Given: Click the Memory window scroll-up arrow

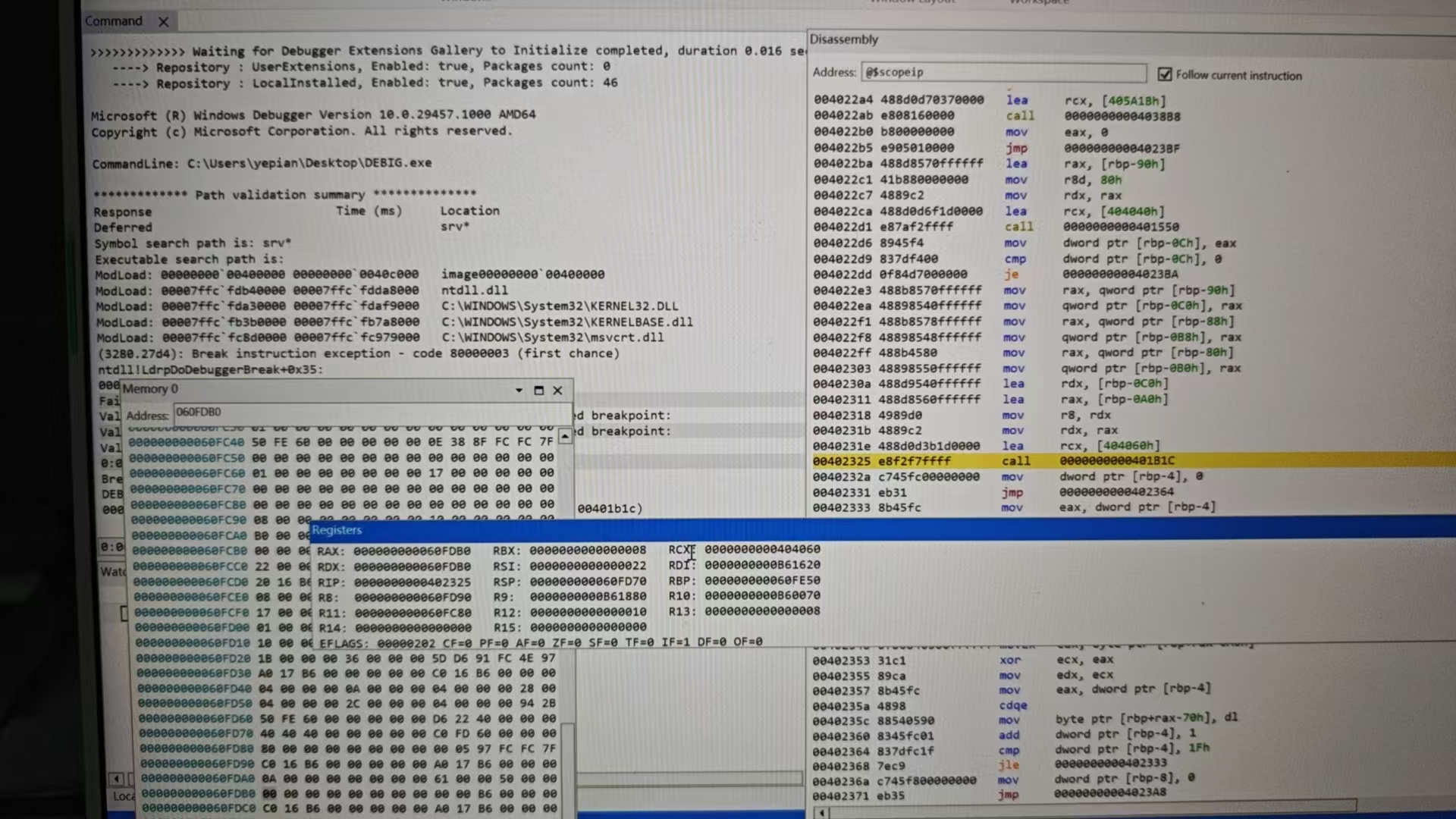Looking at the screenshot, I should coord(565,437).
